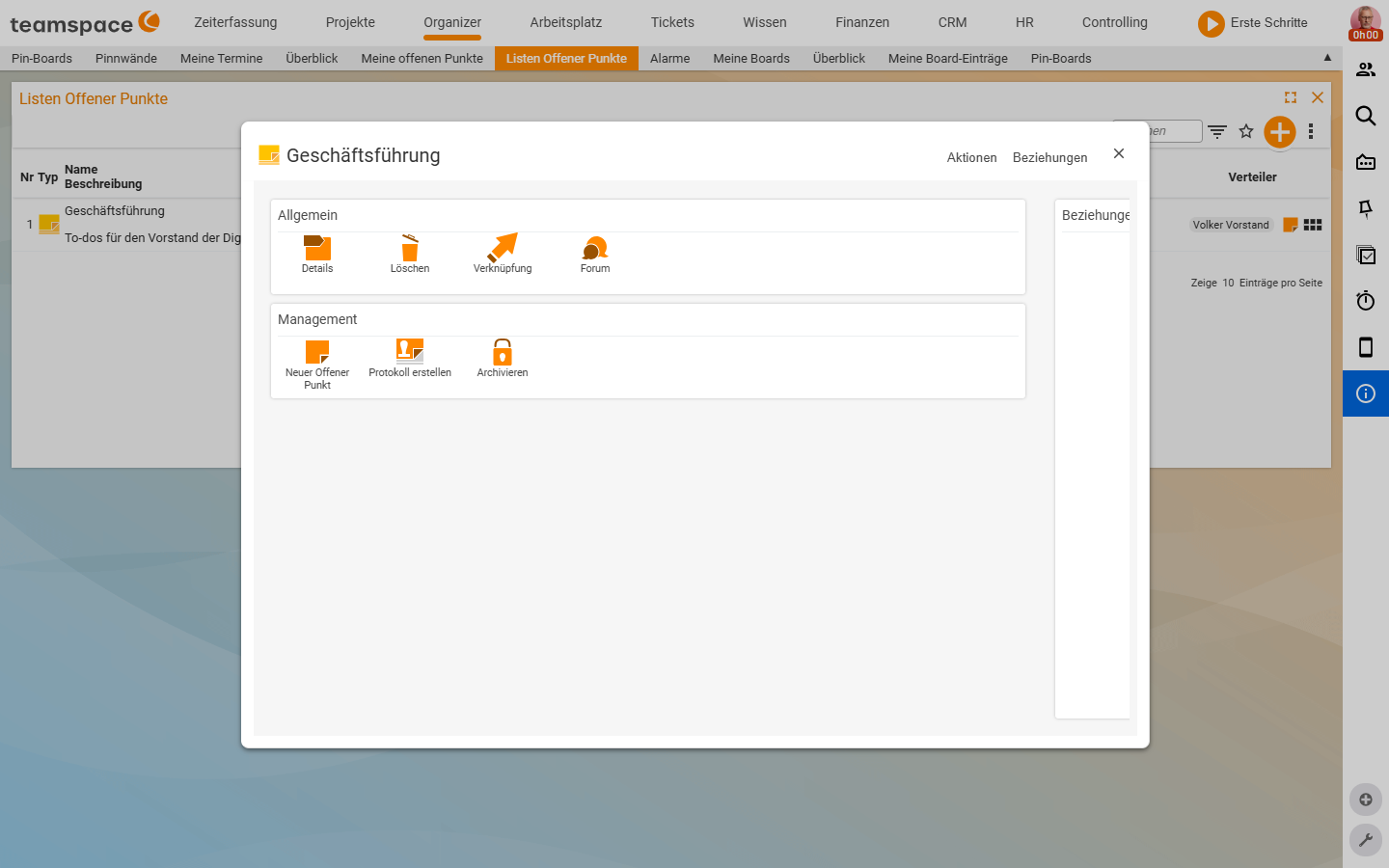The image size is (1389, 868).
Task: Maximize the Listen Offener Punkte panel
Action: click(x=1291, y=97)
